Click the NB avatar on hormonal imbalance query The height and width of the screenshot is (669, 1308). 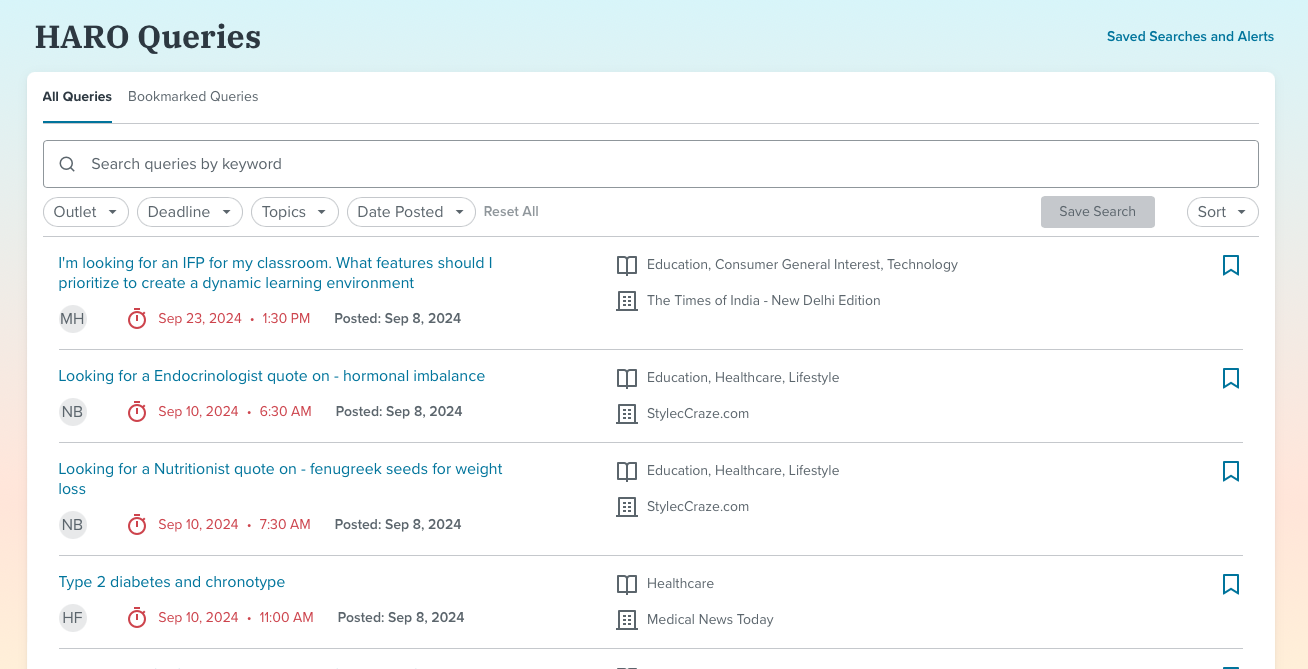72,412
